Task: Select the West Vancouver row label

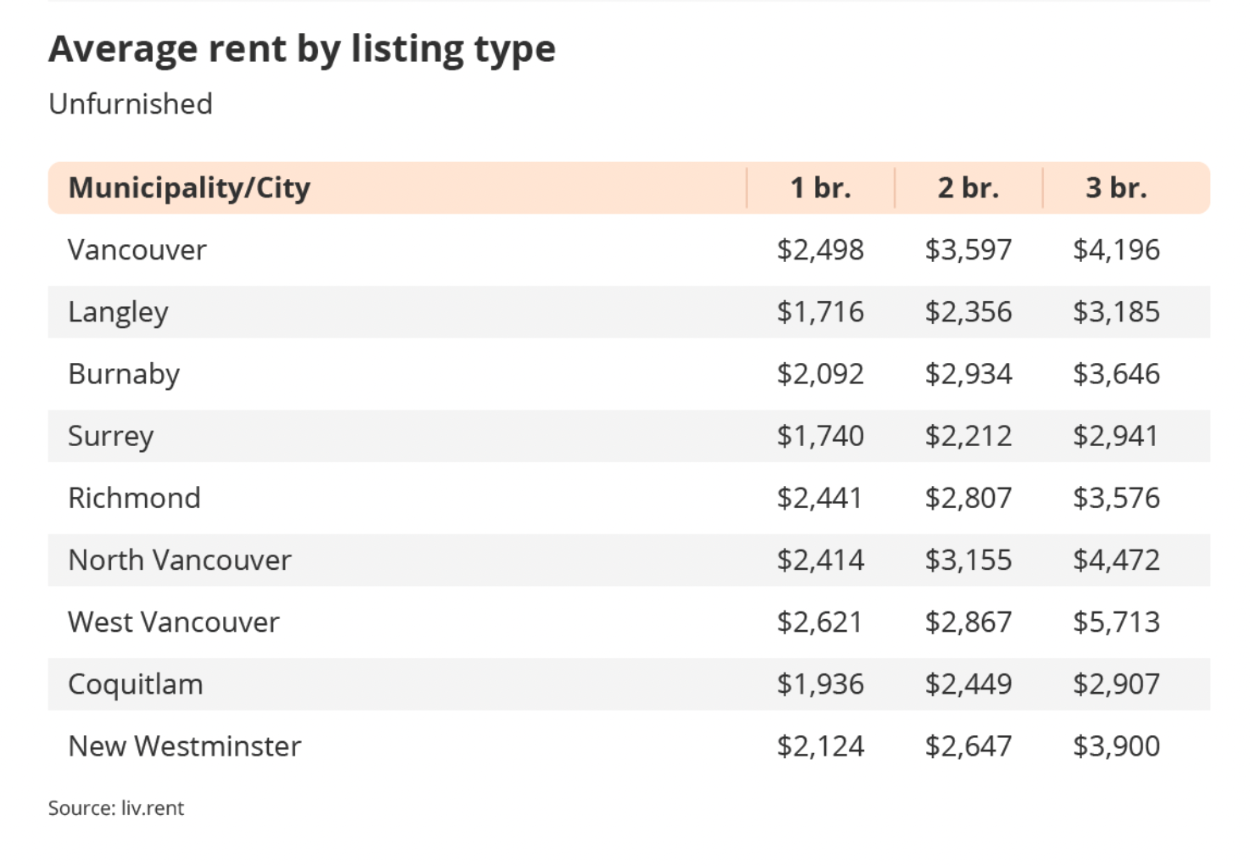Action: [174, 621]
